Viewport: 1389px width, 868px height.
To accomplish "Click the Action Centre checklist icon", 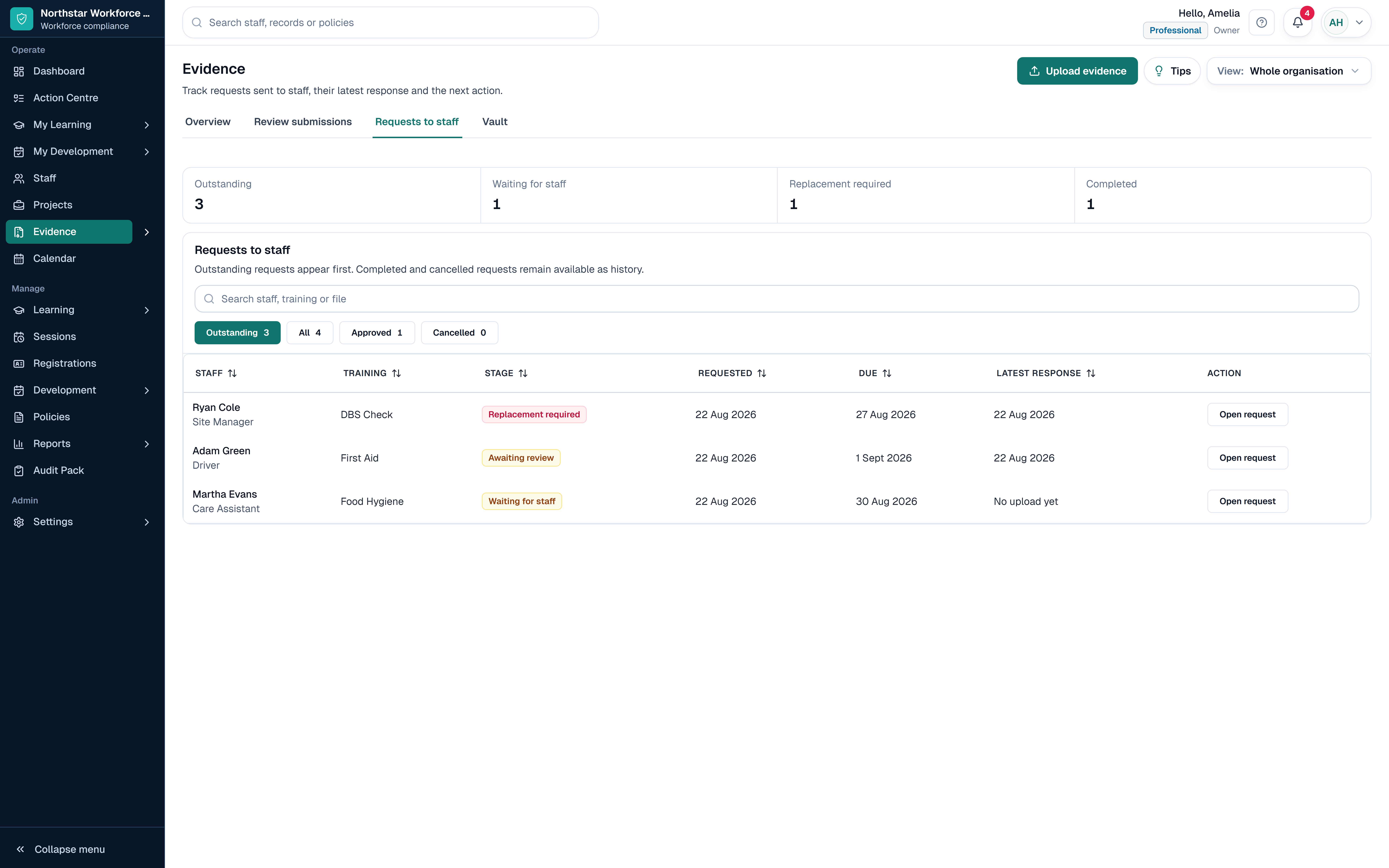I will tap(19, 98).
